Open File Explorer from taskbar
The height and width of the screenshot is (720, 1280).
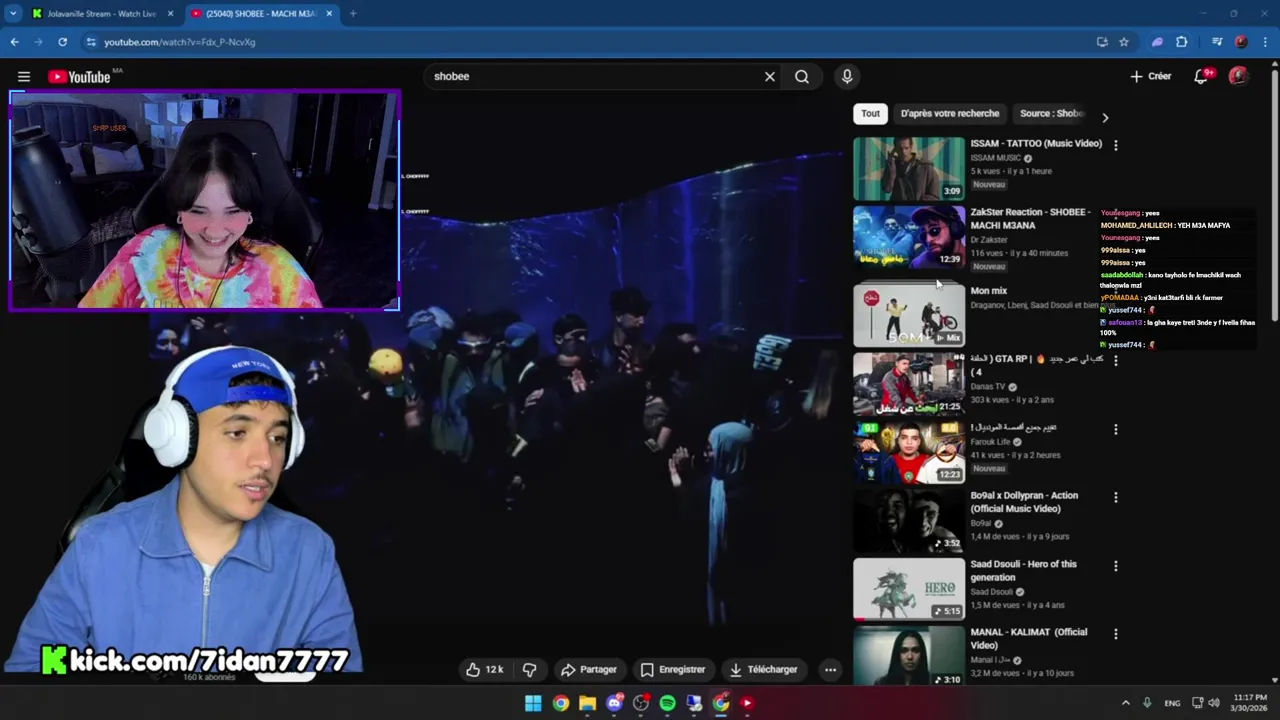coord(587,703)
